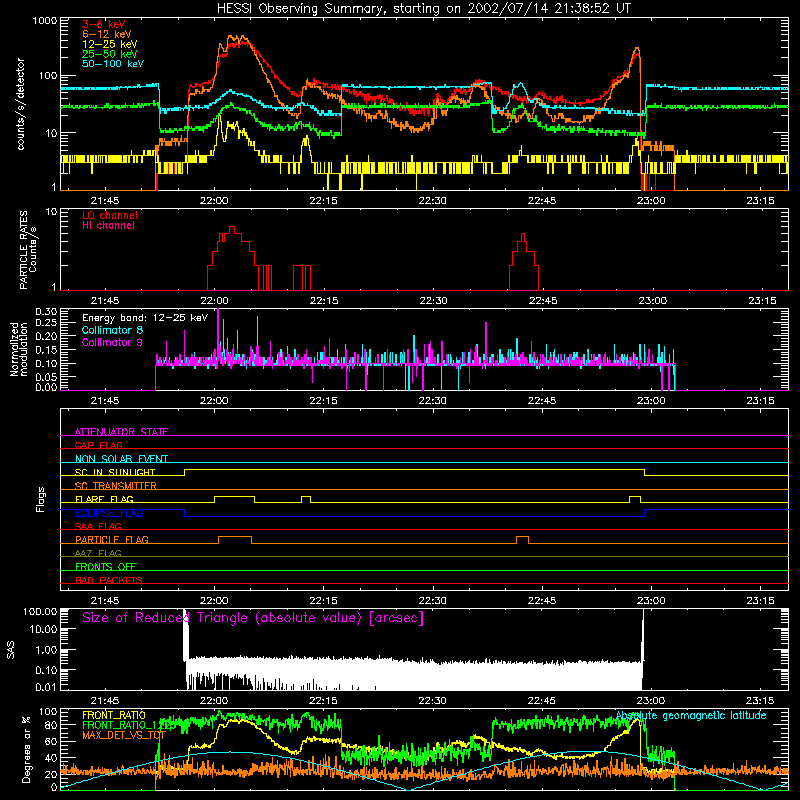
Task: Select the yellow FRONT_RATIO legend label
Action: (114, 715)
